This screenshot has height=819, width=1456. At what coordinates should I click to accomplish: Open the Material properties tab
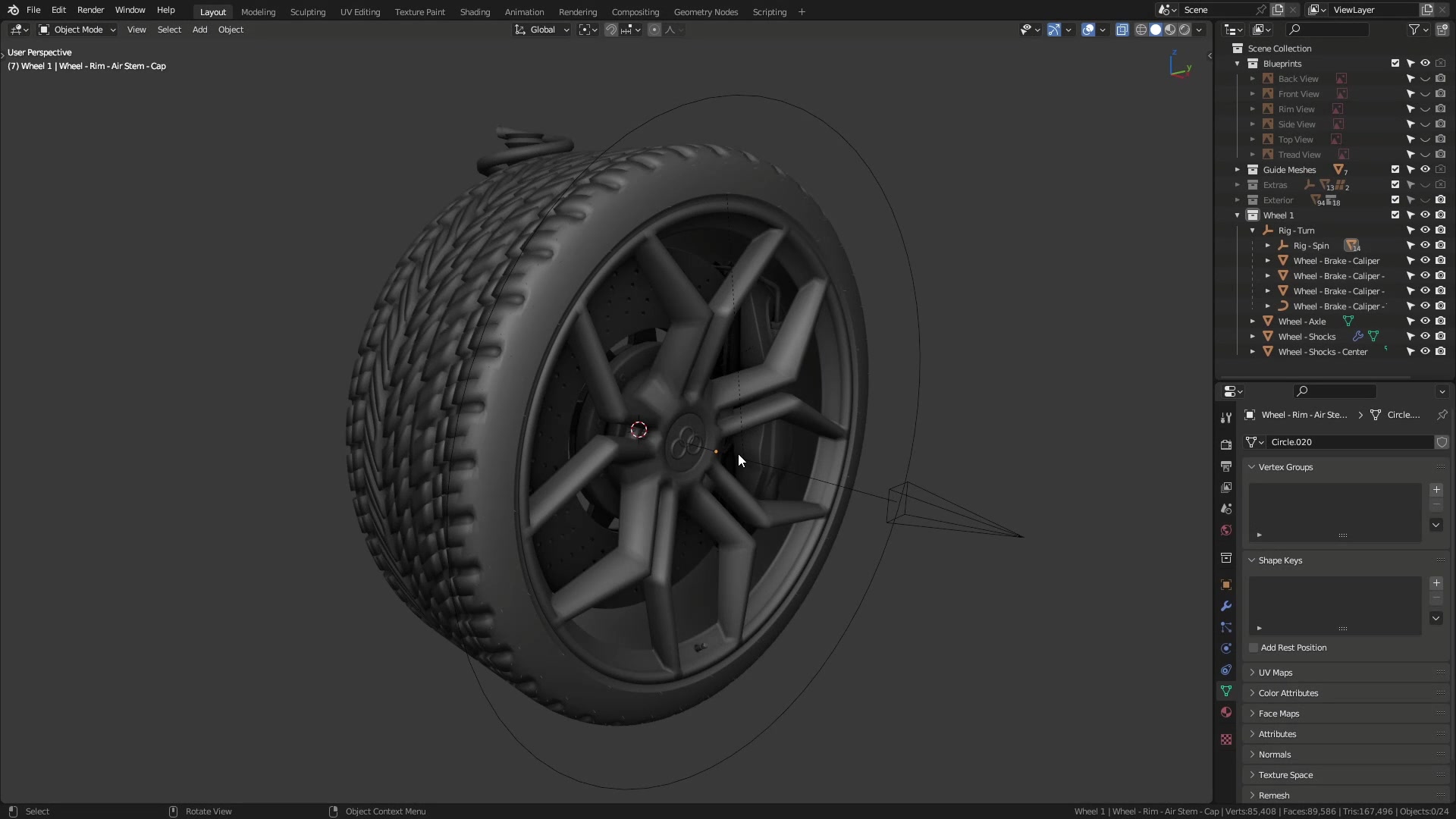point(1226,712)
